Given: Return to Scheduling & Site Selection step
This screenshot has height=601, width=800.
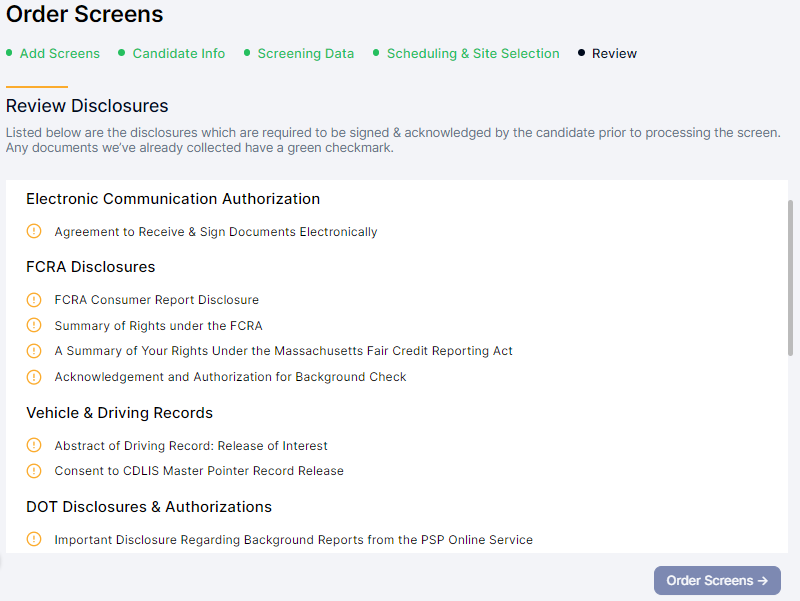Looking at the screenshot, I should point(473,54).
